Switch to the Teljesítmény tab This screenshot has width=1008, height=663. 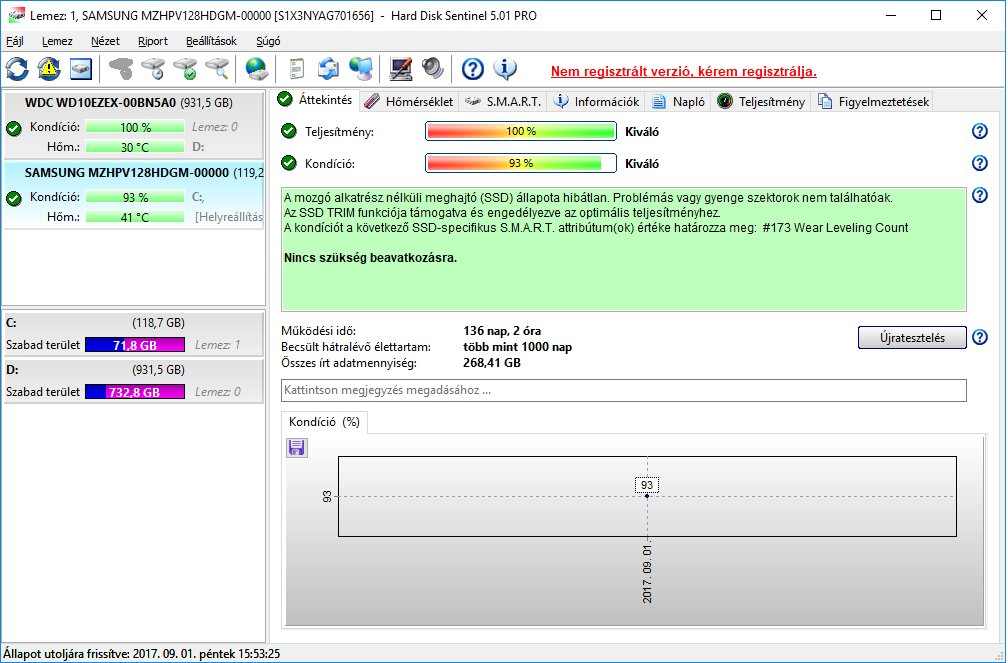(x=761, y=102)
